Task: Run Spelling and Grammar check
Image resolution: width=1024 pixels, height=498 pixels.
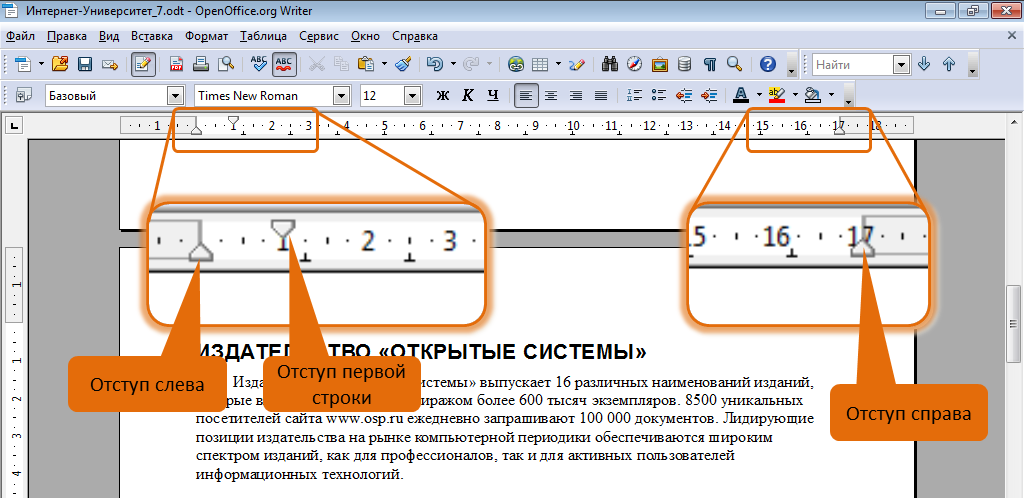Action: (x=259, y=64)
